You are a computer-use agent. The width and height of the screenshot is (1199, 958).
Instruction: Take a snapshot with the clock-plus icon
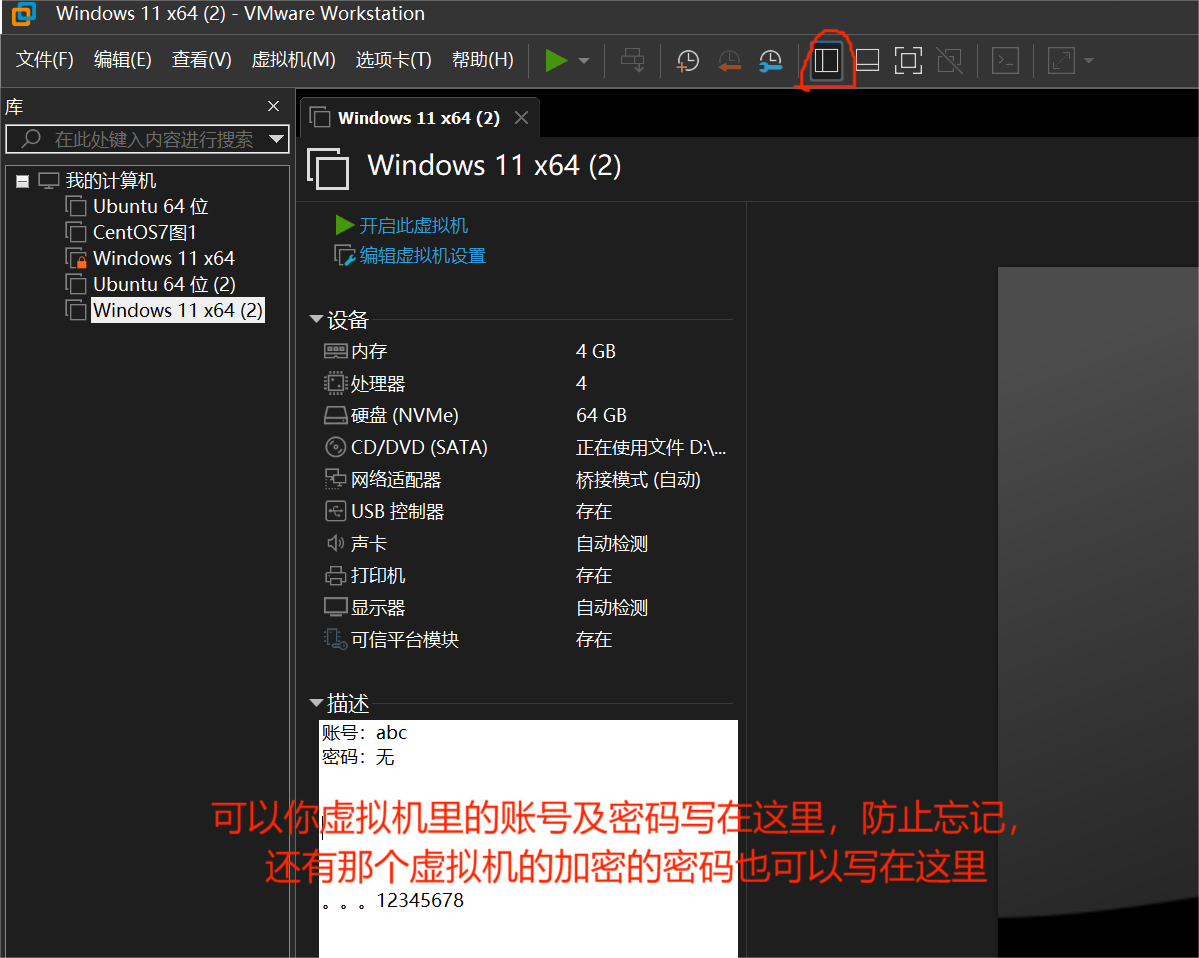click(x=687, y=60)
